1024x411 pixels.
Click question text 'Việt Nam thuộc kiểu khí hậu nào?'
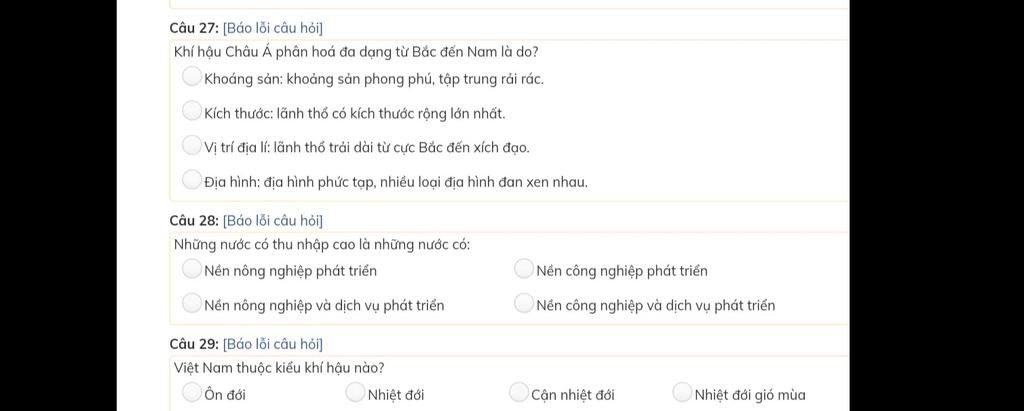(279, 368)
